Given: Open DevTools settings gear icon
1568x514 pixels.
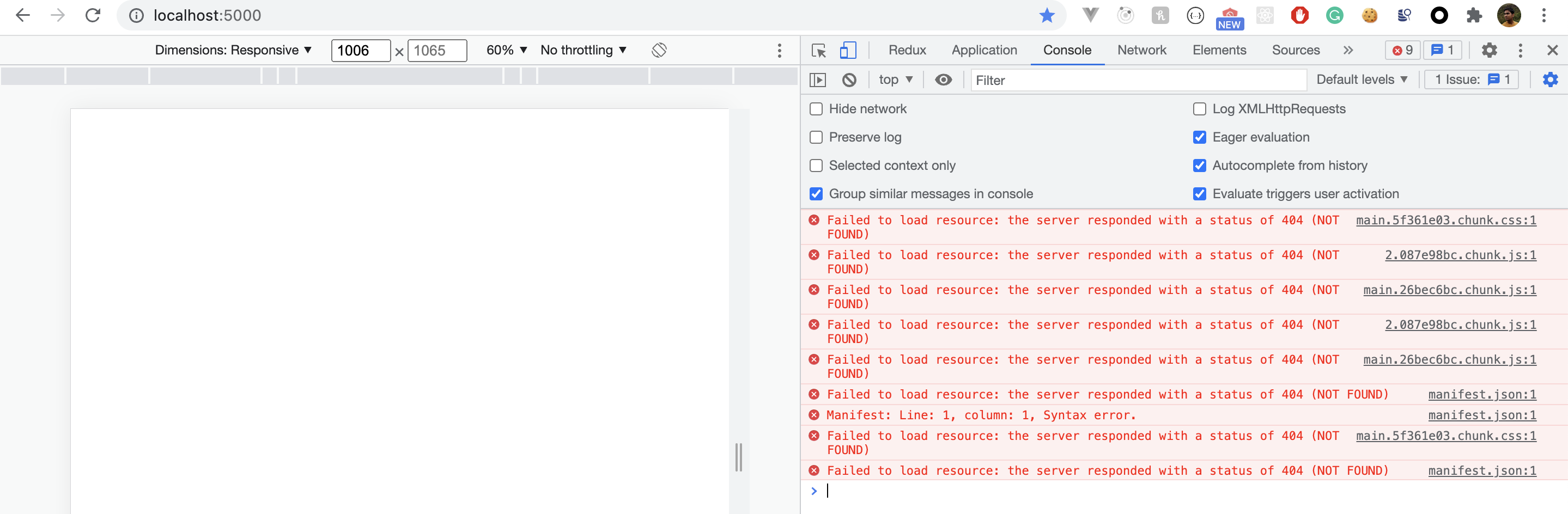Looking at the screenshot, I should coord(1489,50).
